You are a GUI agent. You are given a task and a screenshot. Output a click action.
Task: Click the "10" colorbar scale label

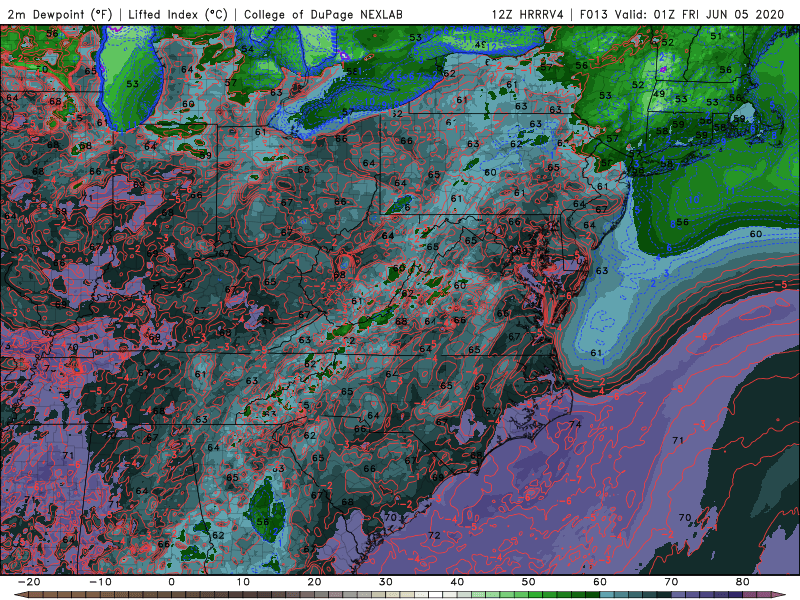click(243, 582)
